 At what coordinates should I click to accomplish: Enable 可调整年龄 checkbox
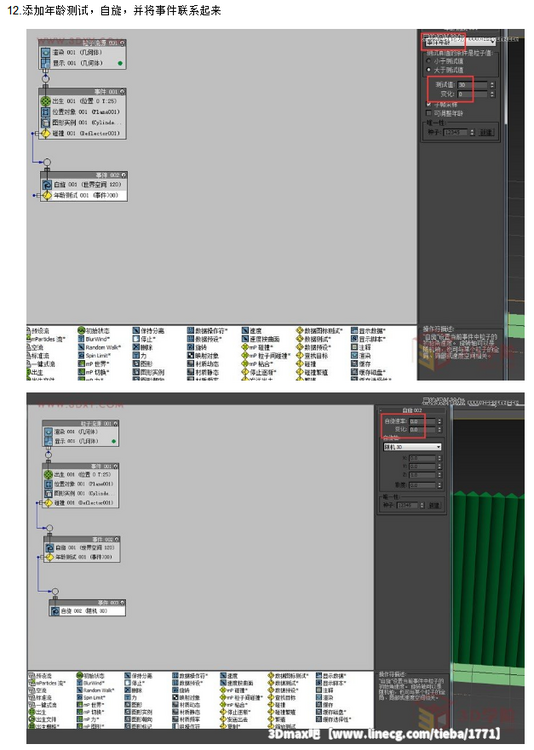(x=428, y=113)
